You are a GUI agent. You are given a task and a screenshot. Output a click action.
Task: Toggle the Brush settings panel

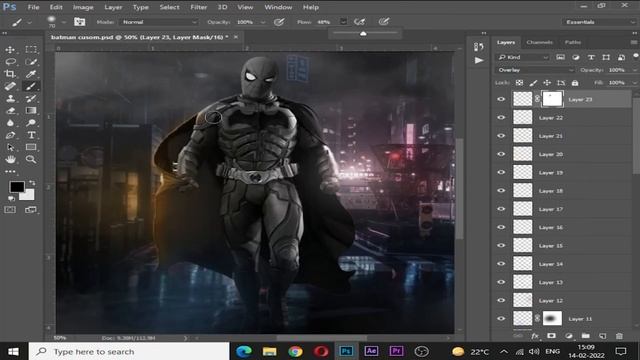(80, 22)
